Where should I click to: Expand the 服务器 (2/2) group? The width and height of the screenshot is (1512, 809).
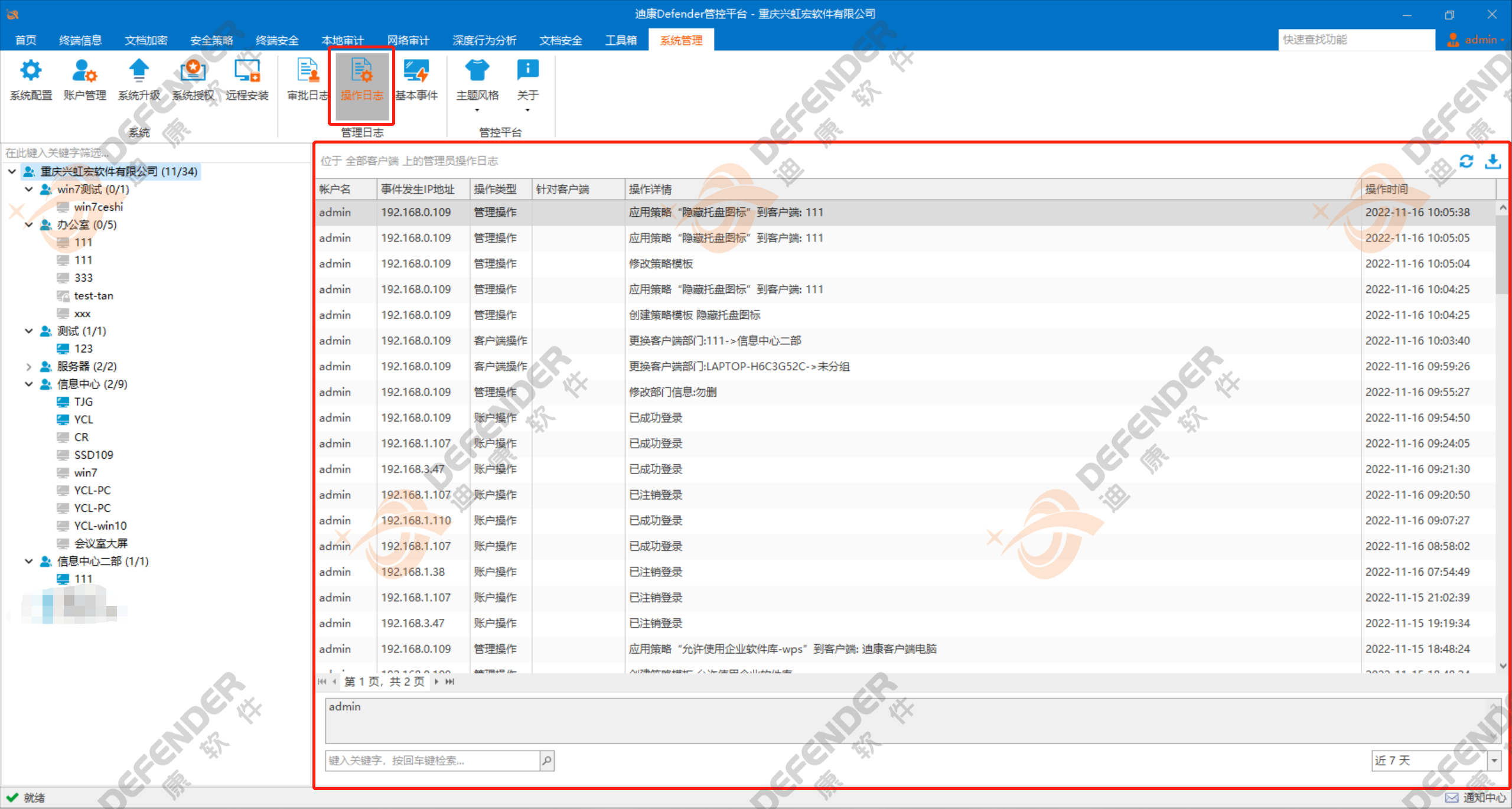pos(28,366)
